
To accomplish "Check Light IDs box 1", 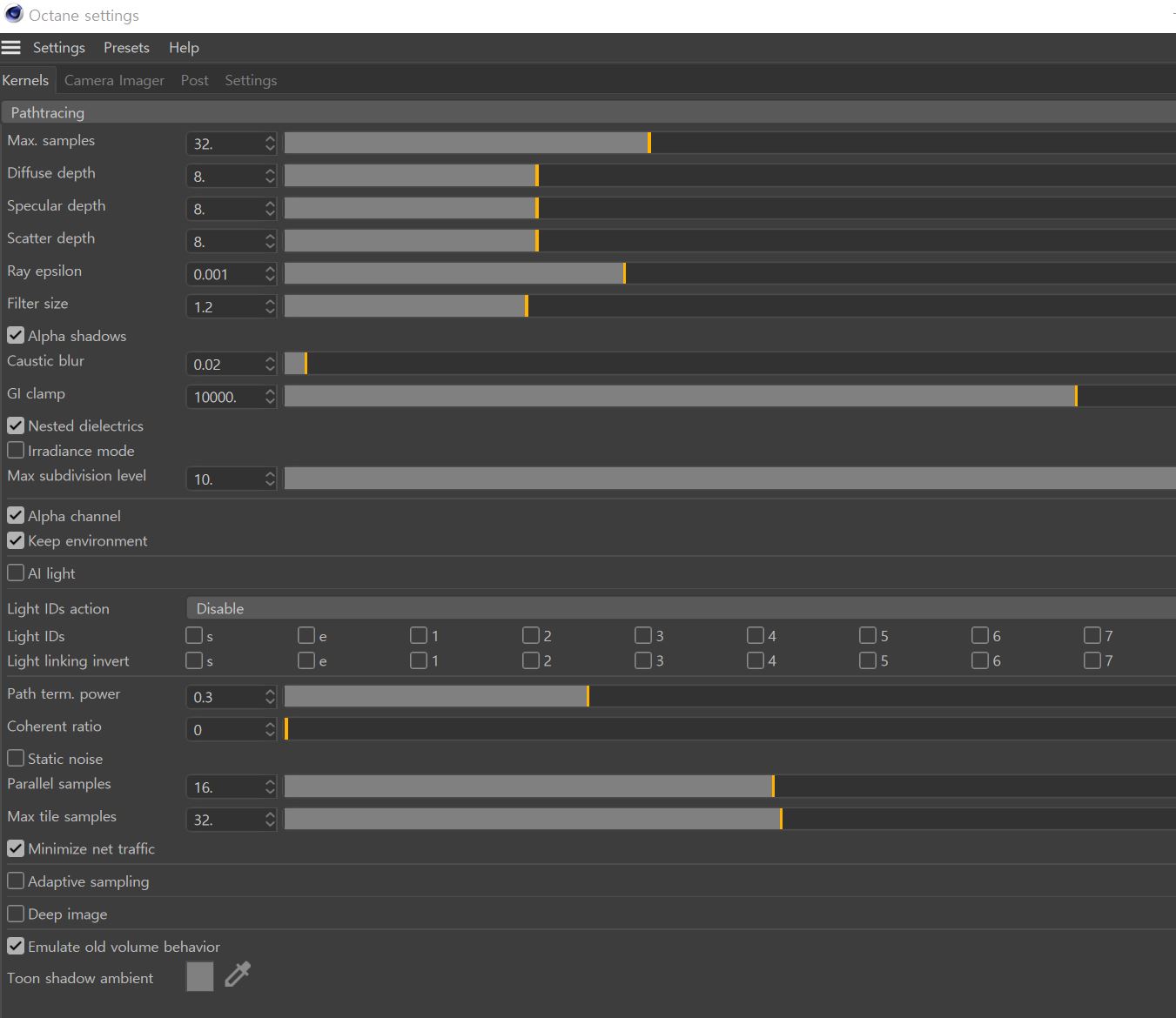I will click(419, 635).
